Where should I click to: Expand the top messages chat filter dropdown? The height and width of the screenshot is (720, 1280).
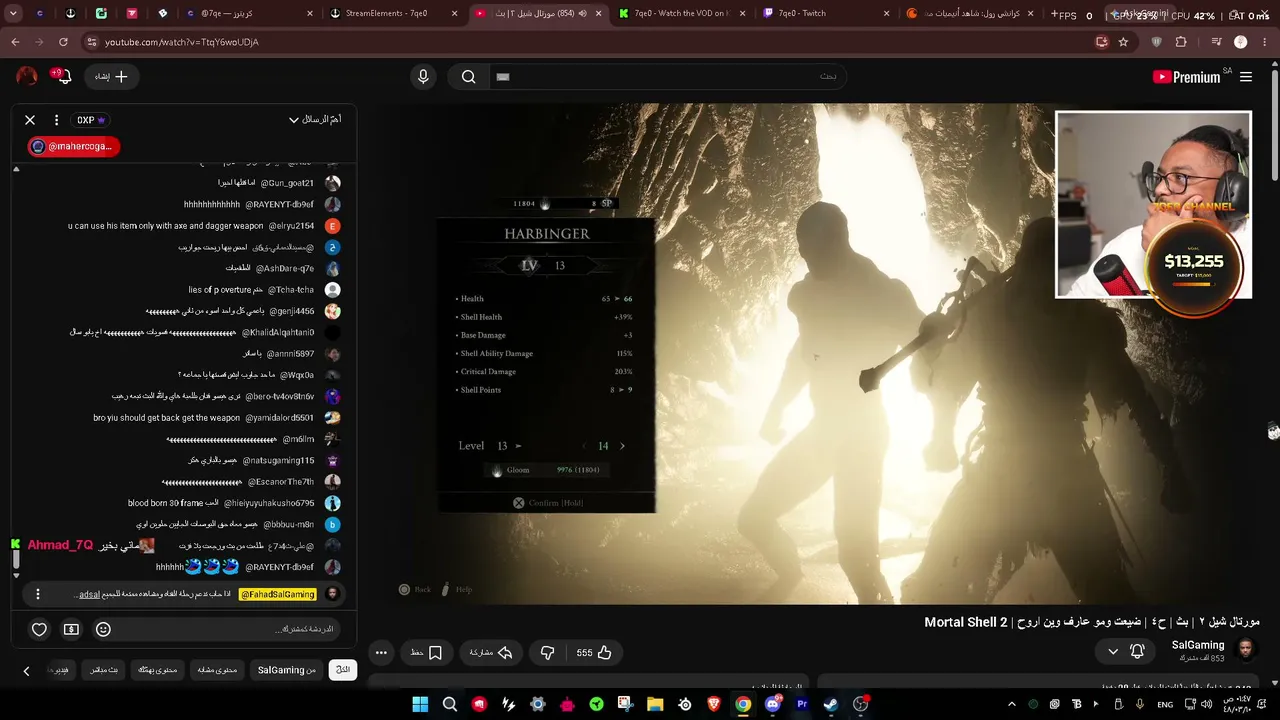click(x=314, y=120)
